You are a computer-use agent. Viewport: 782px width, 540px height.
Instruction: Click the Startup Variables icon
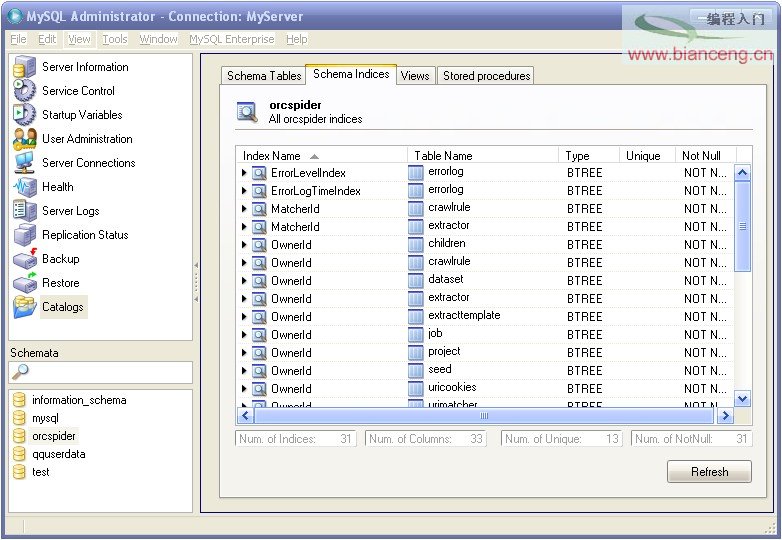24,115
